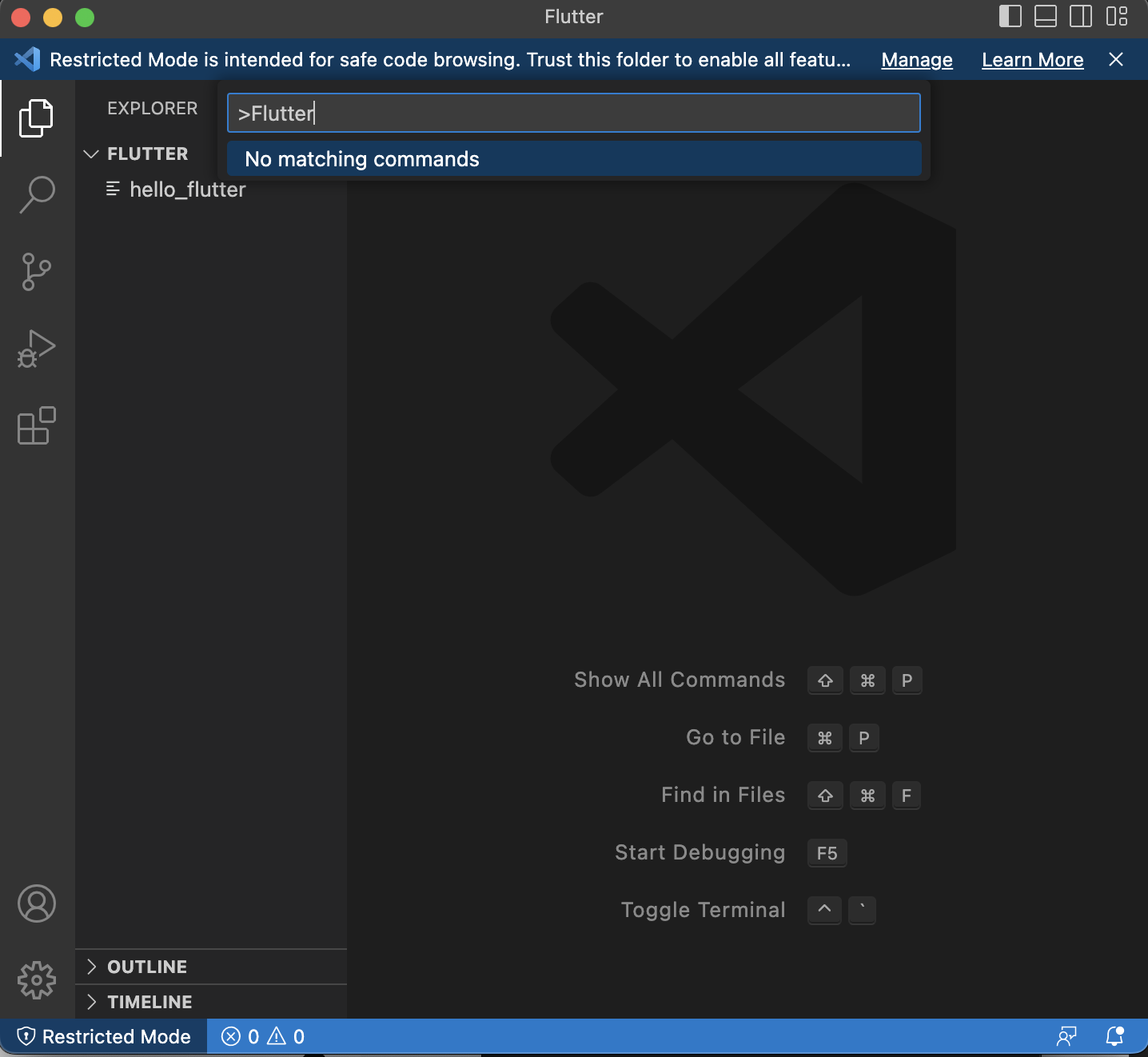Click the 'Find in Files' label
Image resolution: width=1148 pixels, height=1057 pixels.
(723, 795)
